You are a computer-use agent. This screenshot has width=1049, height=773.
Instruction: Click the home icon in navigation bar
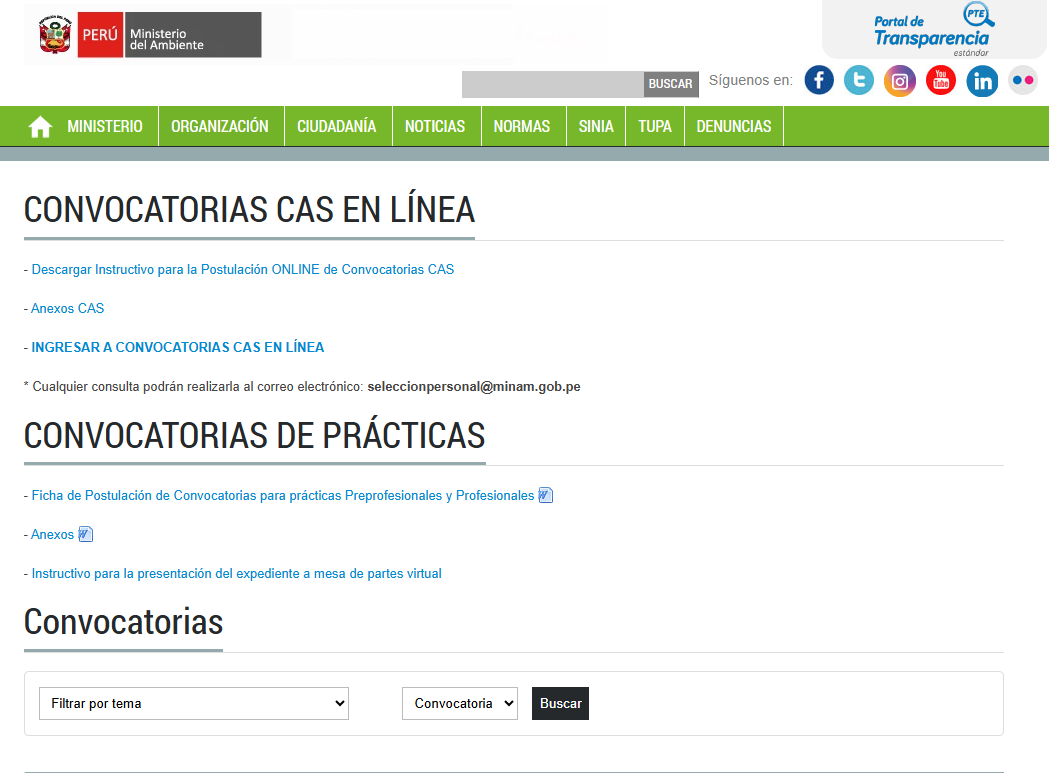click(40, 127)
